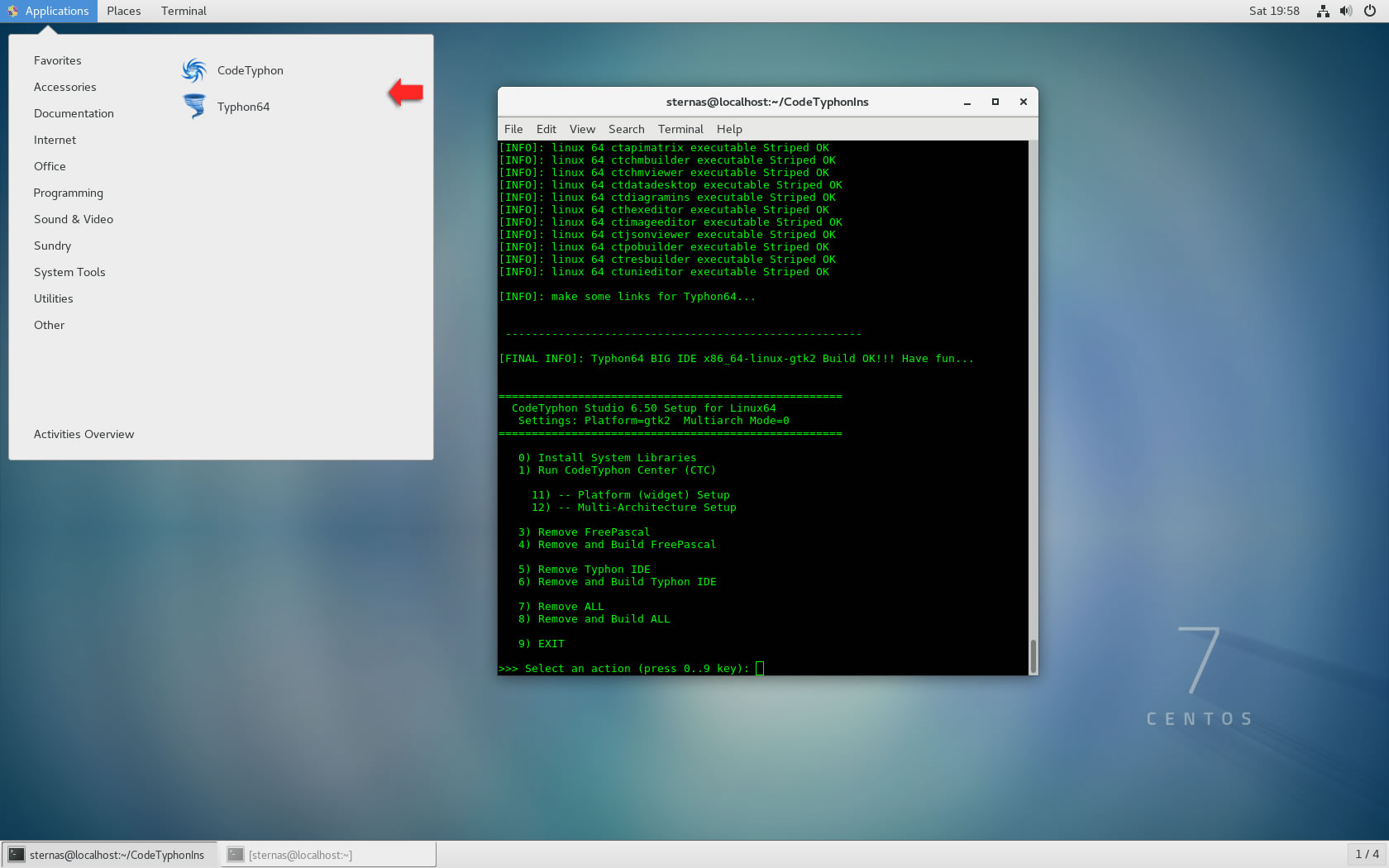This screenshot has height=868, width=1389.
Task: Click 'CodeTyphon Studio 6.50 Setup for Linux64' text
Action: click(x=643, y=408)
